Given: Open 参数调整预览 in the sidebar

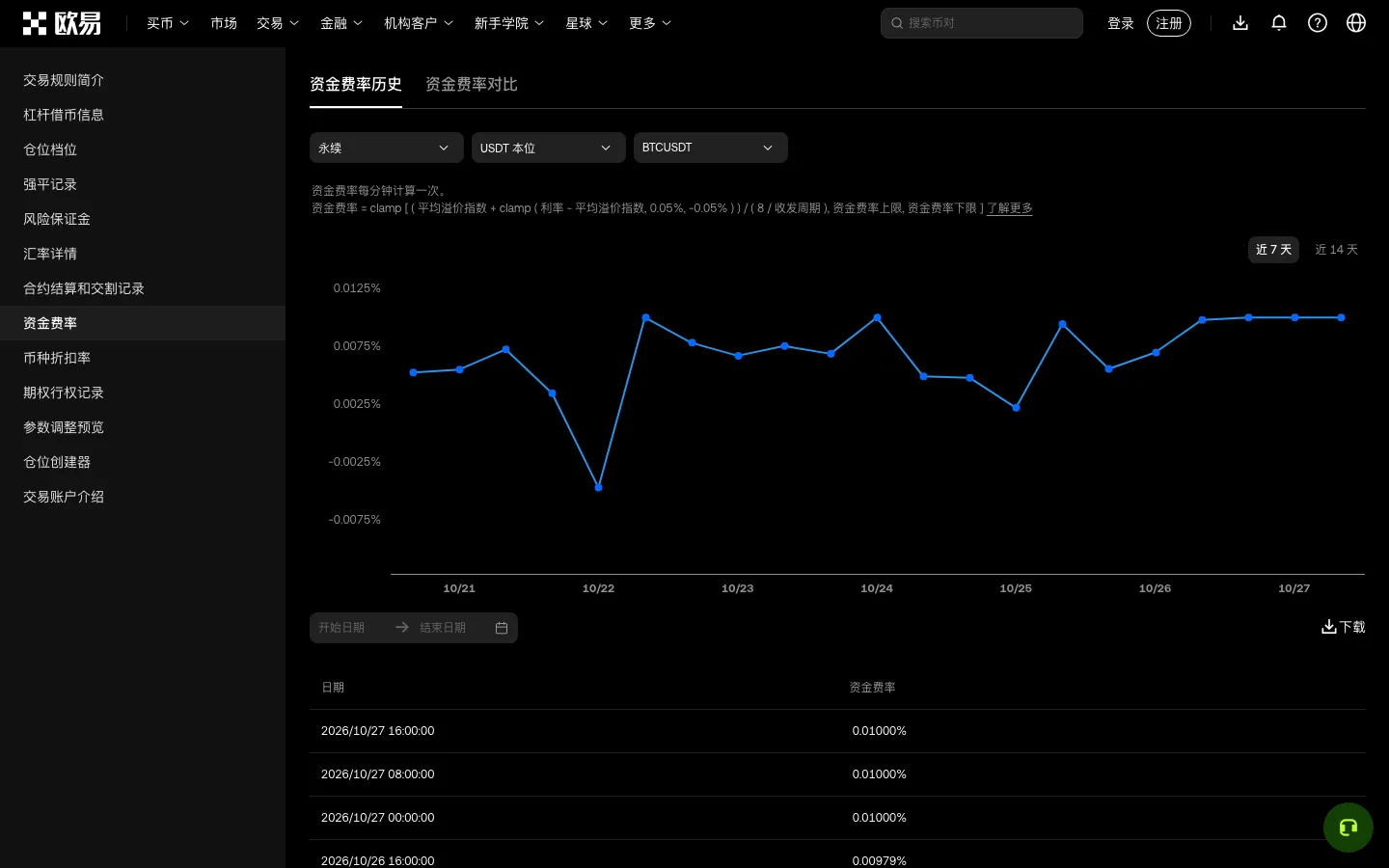Looking at the screenshot, I should coord(143,427).
